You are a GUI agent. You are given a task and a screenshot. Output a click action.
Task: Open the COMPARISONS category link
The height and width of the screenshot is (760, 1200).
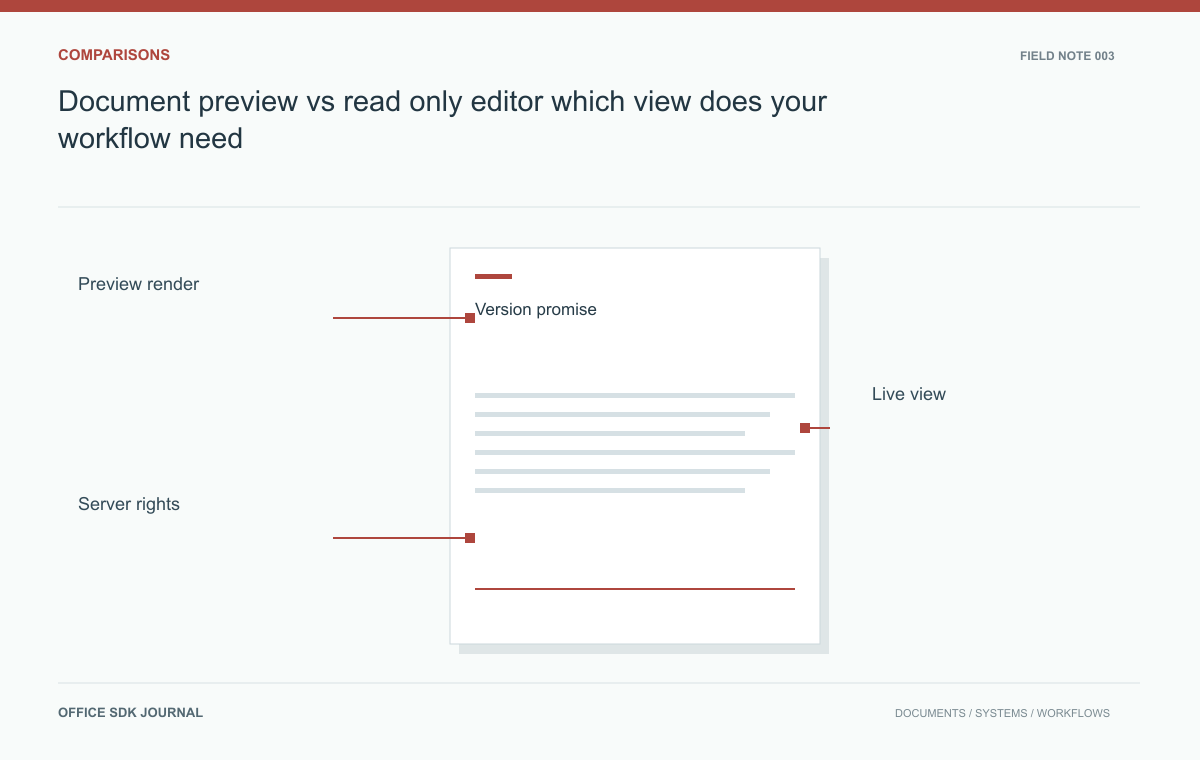click(114, 55)
